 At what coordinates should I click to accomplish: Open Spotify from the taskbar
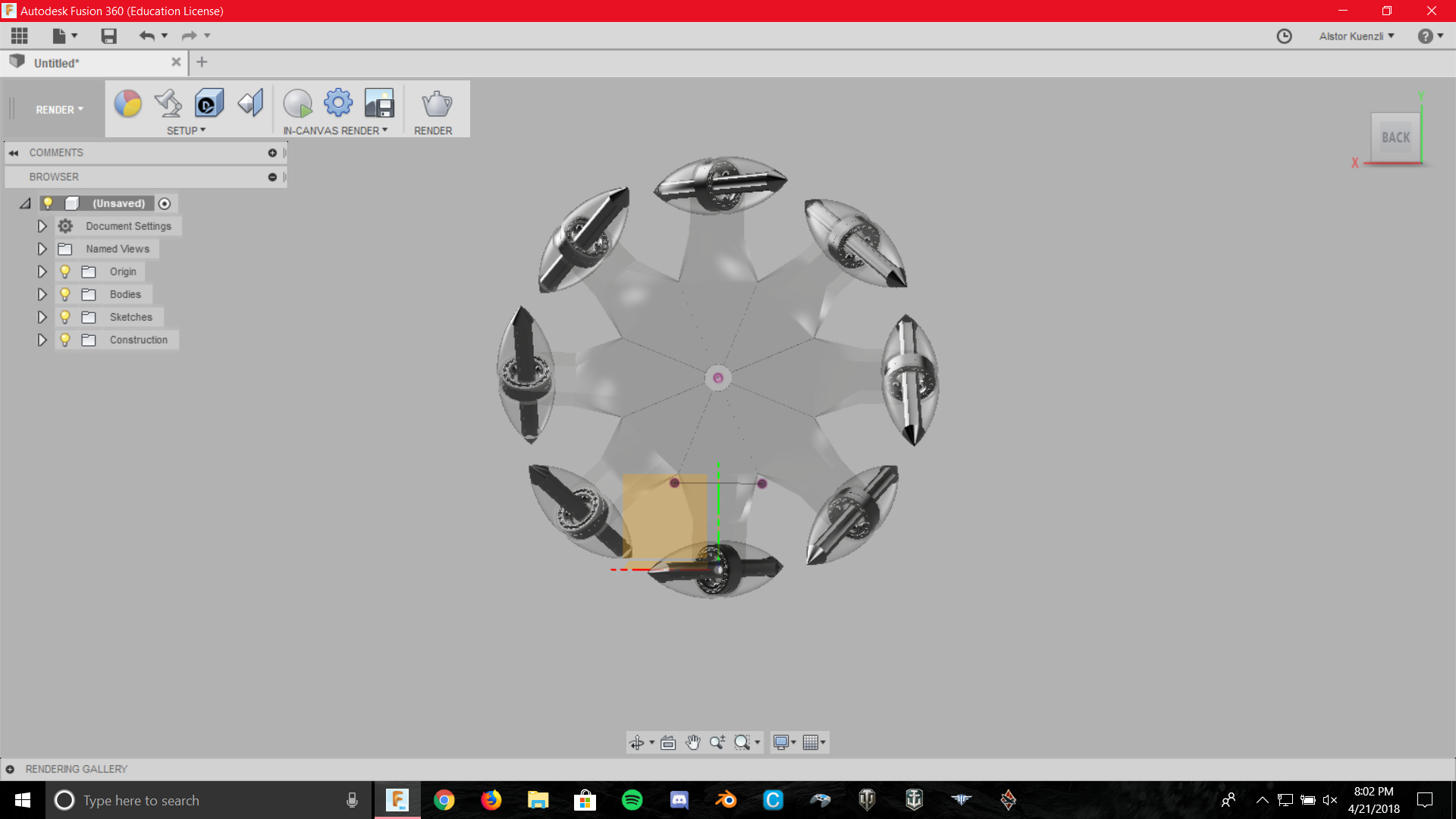coord(632,800)
